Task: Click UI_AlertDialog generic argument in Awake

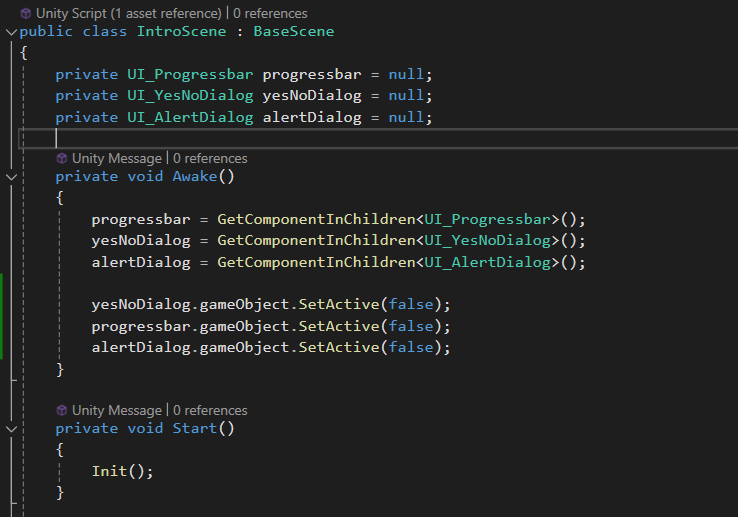Action: point(488,262)
